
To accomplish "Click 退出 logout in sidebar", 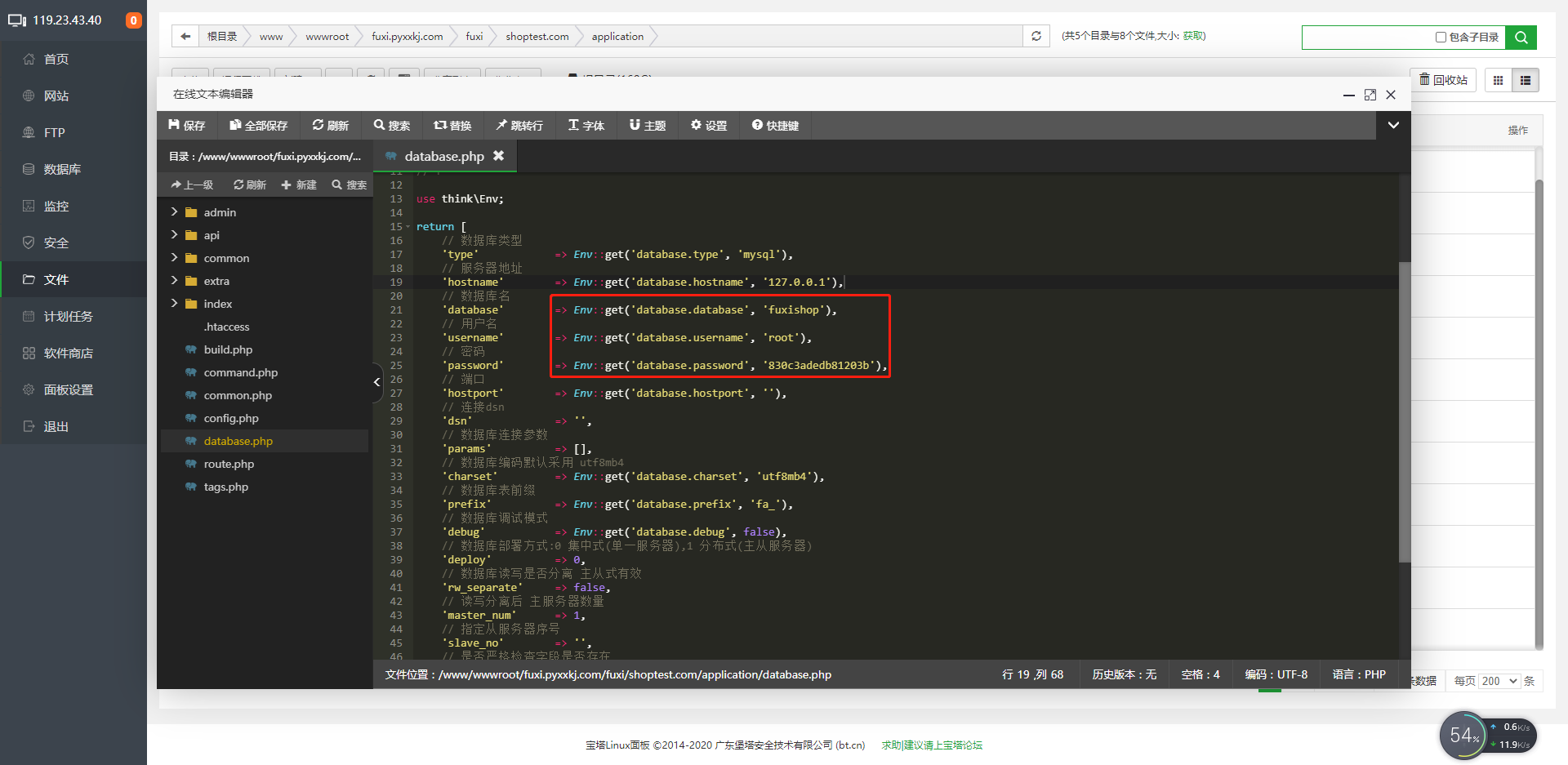I will 73,426.
